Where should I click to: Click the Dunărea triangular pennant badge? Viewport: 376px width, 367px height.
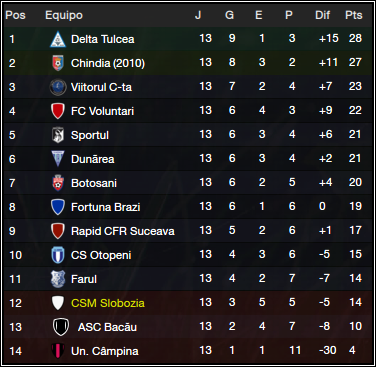[x=58, y=159]
